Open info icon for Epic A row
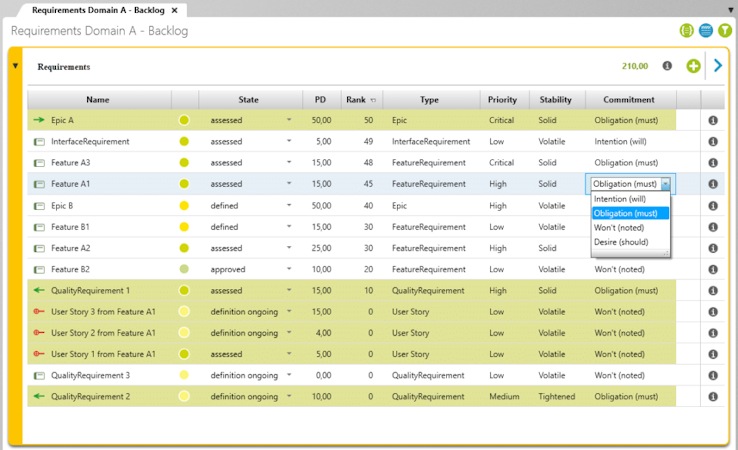Image resolution: width=738 pixels, height=450 pixels. tap(713, 121)
